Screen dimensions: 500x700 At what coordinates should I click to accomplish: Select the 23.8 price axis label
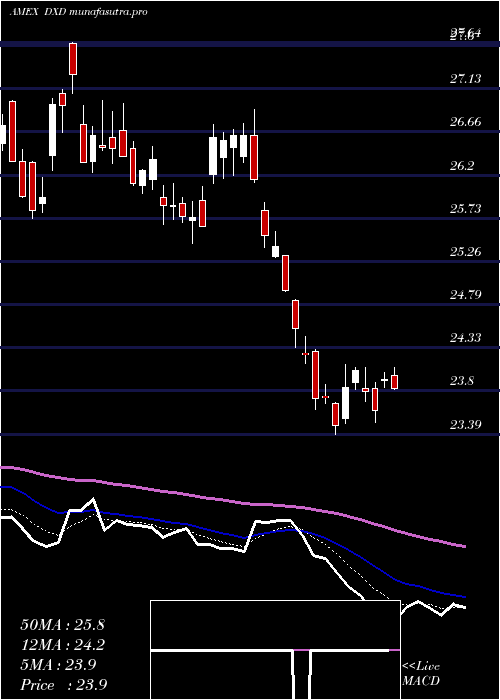click(x=461, y=381)
